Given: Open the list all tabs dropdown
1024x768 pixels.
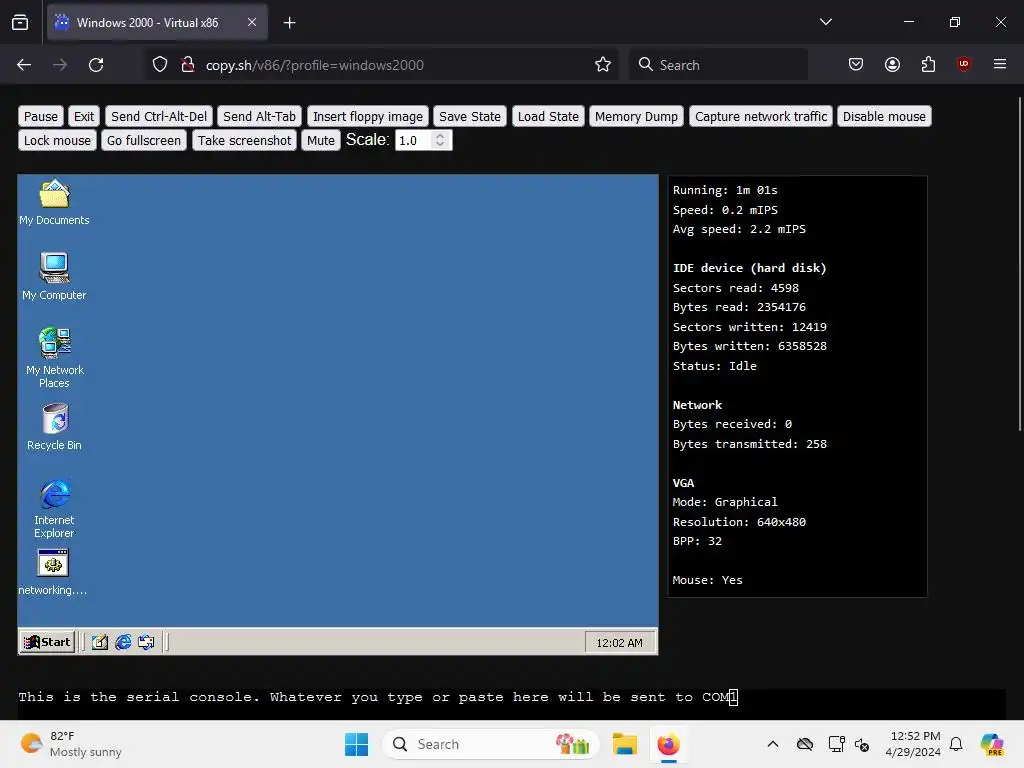Looking at the screenshot, I should (825, 22).
